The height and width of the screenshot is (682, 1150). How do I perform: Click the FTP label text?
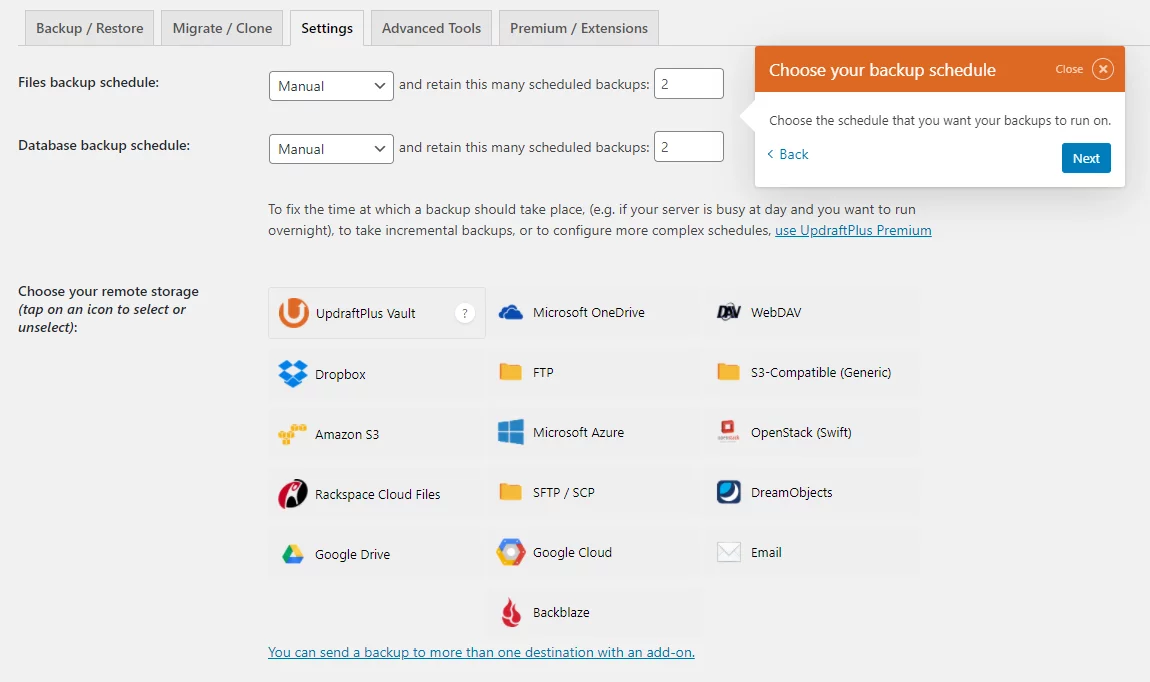click(x=543, y=372)
